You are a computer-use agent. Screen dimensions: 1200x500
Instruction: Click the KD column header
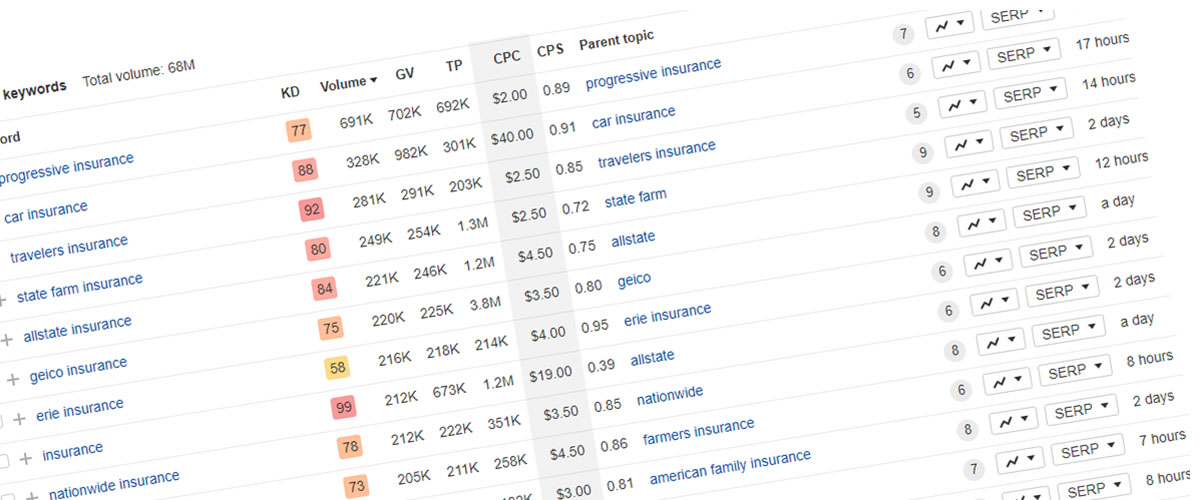[x=290, y=92]
